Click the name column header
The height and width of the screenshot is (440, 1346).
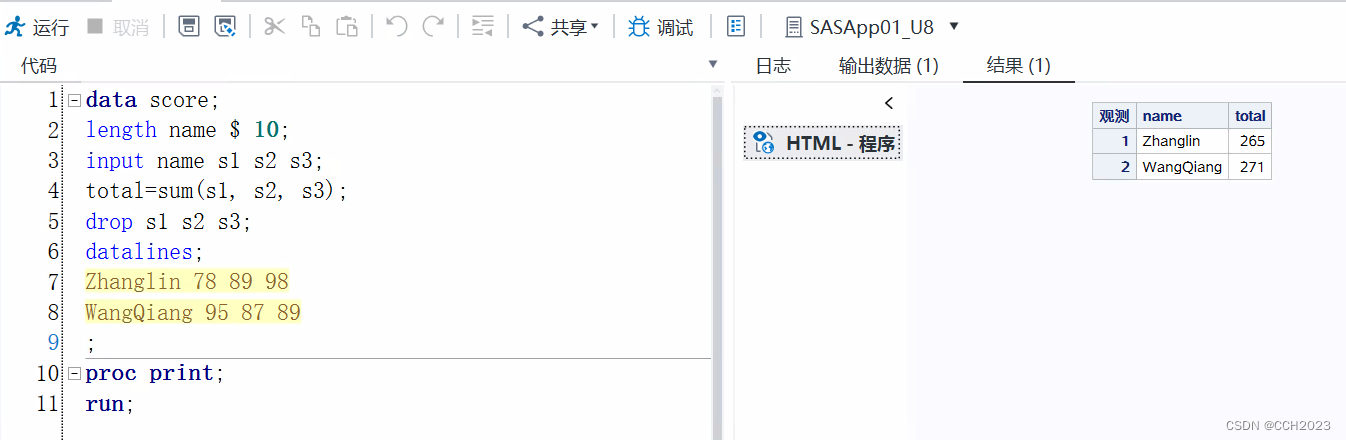point(1182,116)
